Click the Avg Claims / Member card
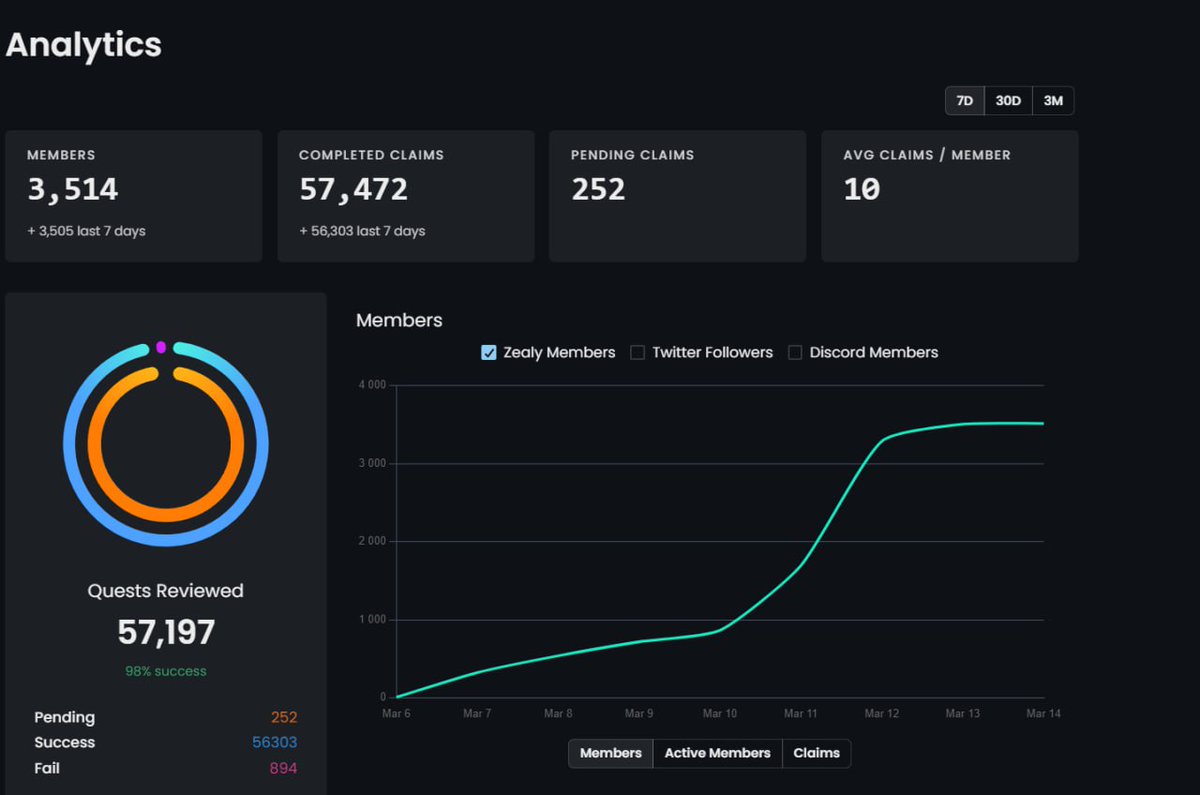This screenshot has width=1200, height=795. click(949, 195)
